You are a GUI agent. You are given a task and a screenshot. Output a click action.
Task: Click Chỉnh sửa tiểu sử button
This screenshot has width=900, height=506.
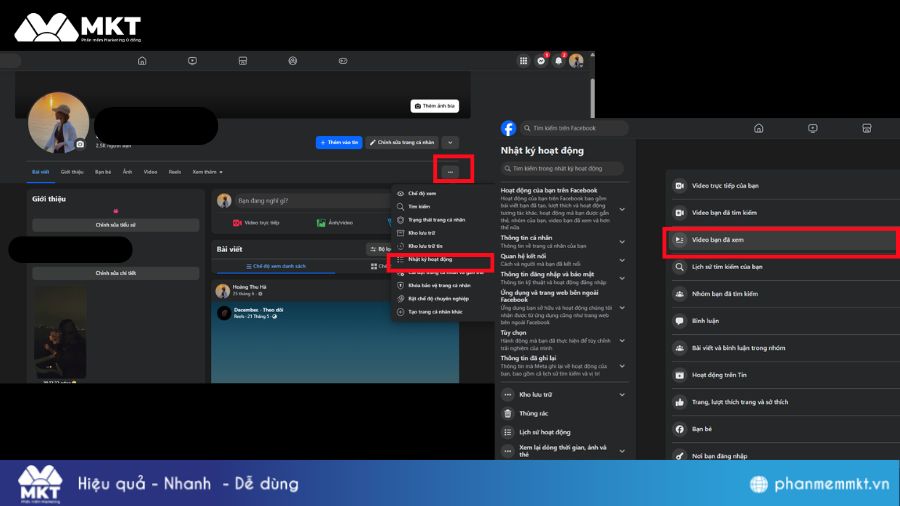115,225
